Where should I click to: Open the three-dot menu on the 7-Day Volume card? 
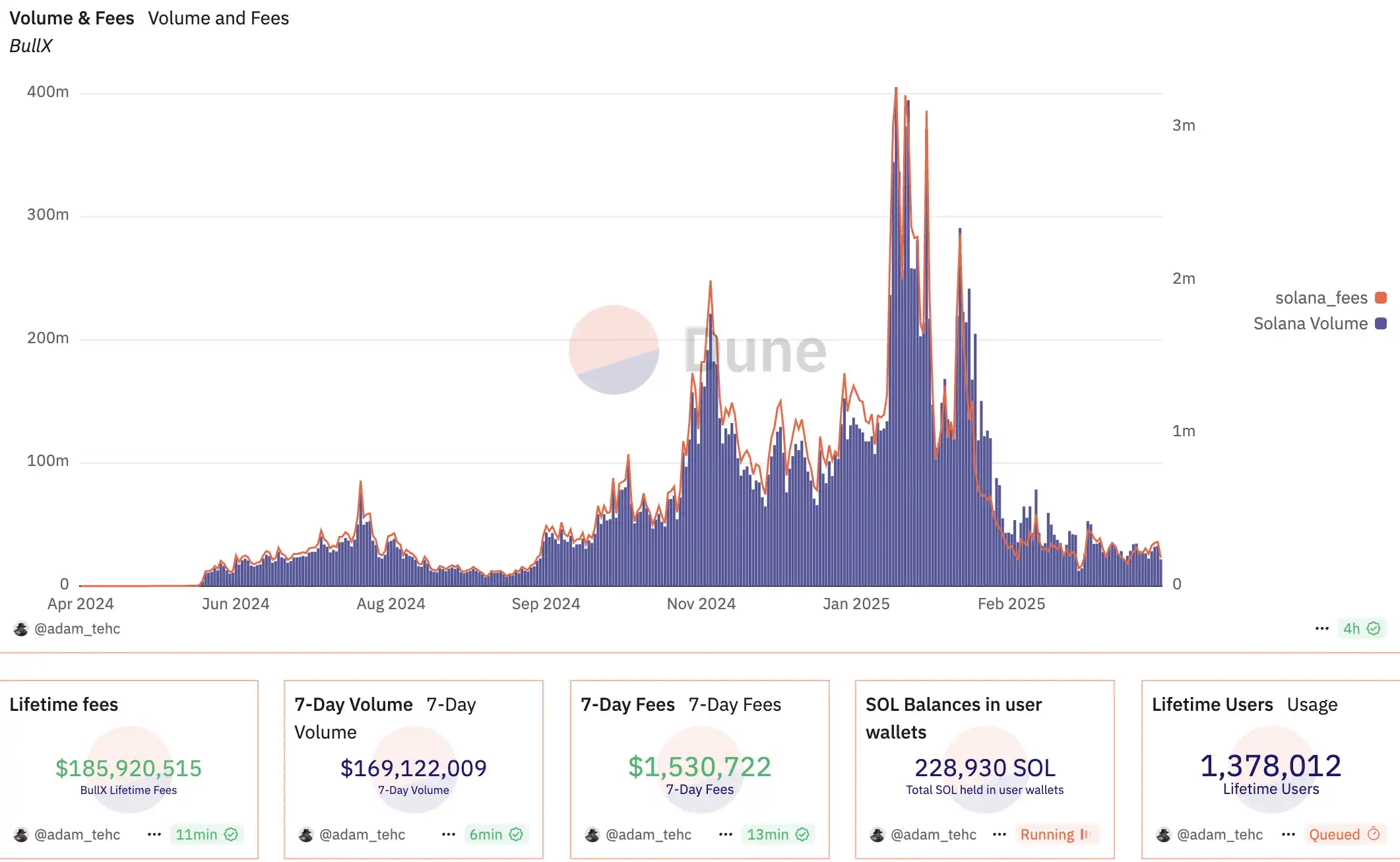[449, 834]
